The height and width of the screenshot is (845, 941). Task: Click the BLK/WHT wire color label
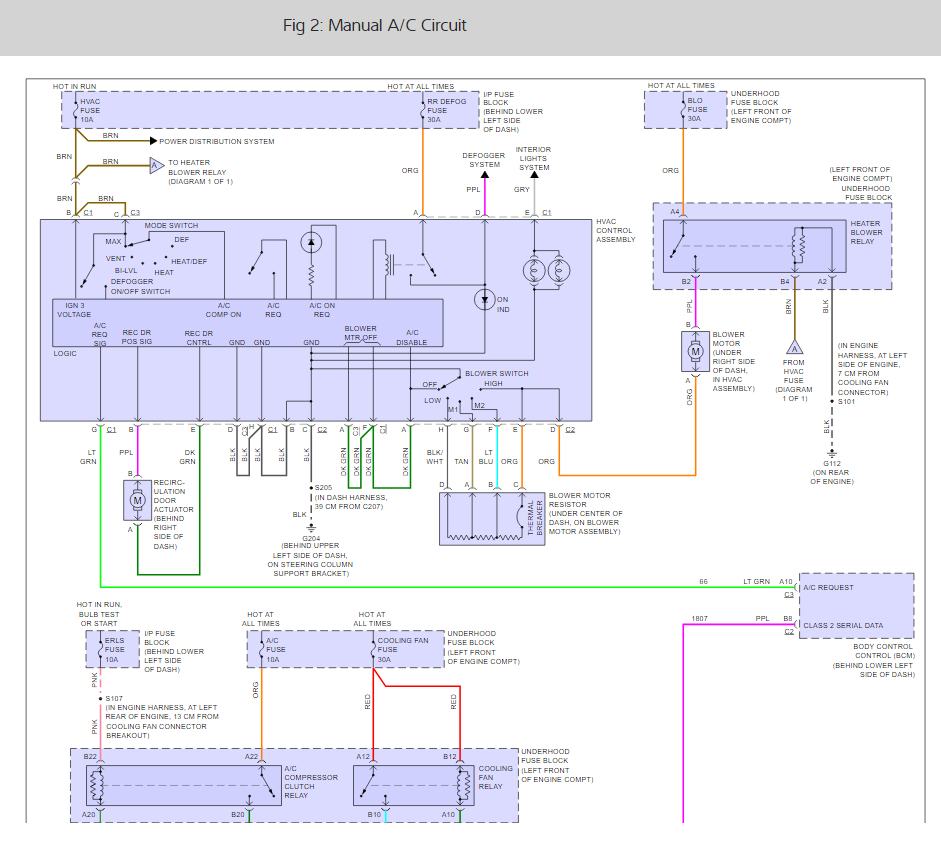(x=435, y=457)
